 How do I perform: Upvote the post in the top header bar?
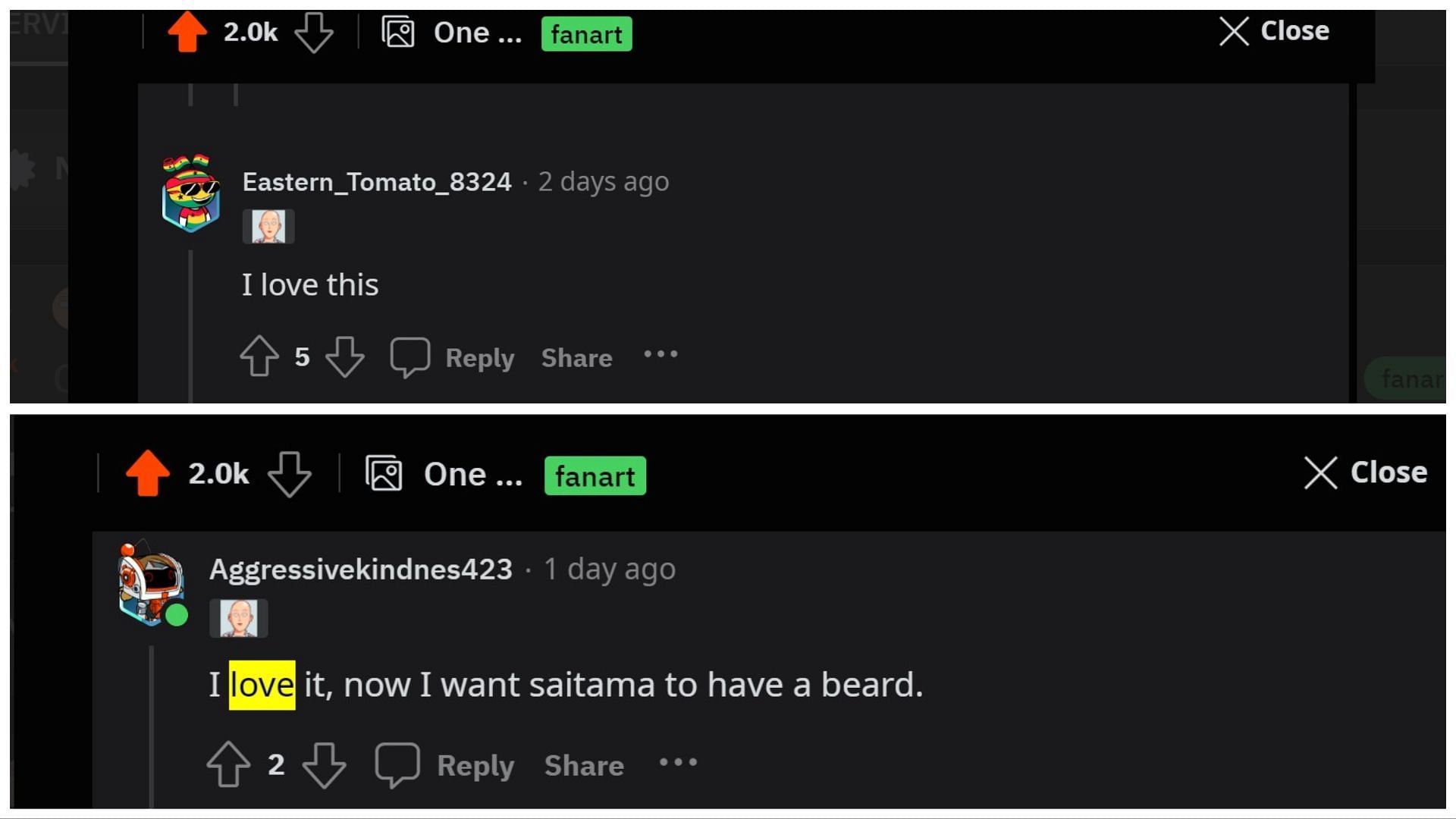(x=187, y=32)
